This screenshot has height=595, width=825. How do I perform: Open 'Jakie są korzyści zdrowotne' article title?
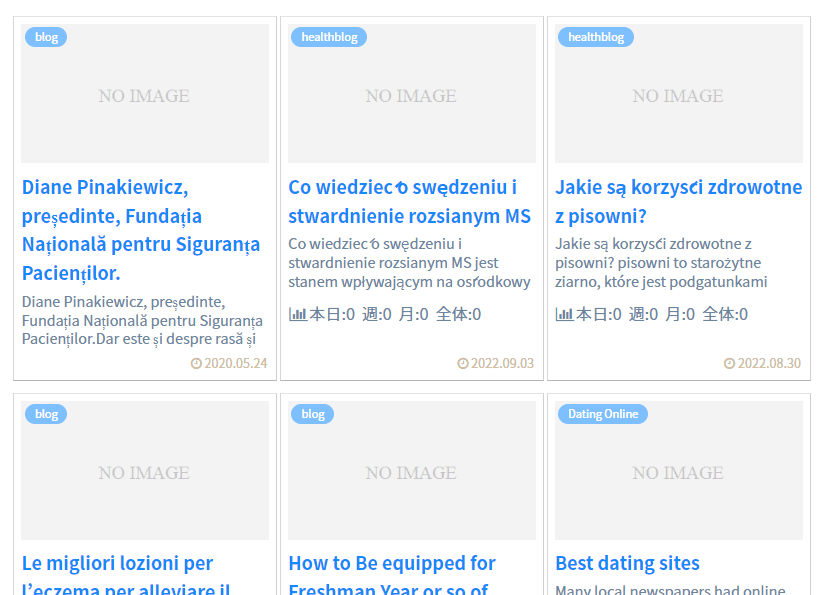coord(679,202)
